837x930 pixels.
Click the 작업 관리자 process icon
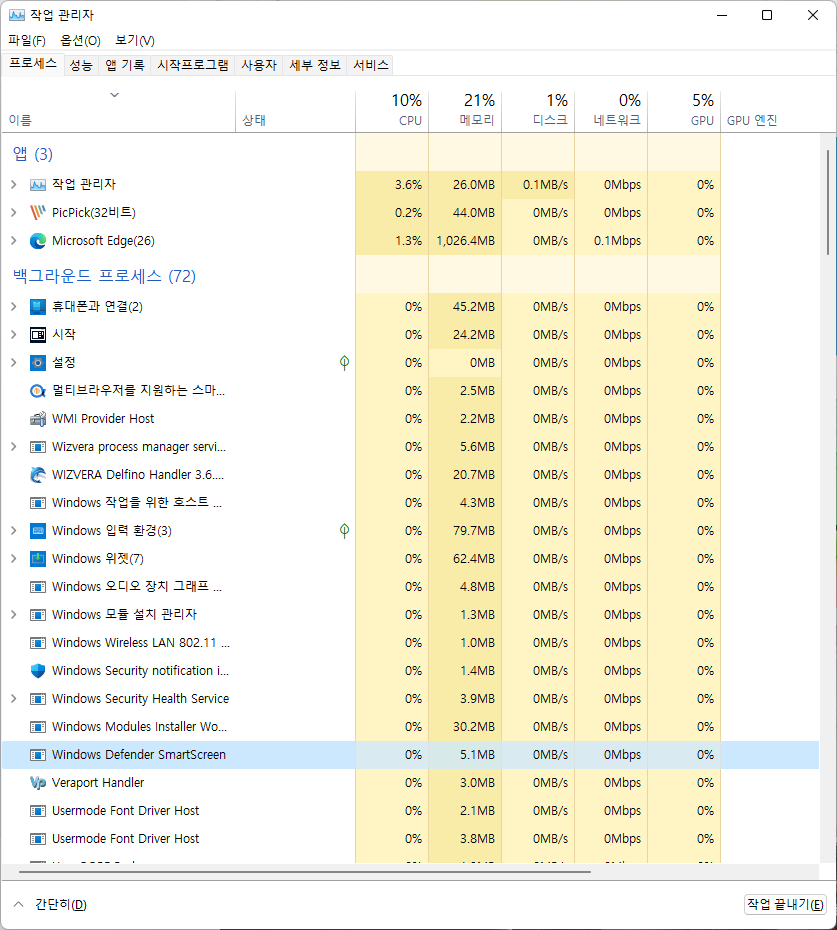(37, 185)
